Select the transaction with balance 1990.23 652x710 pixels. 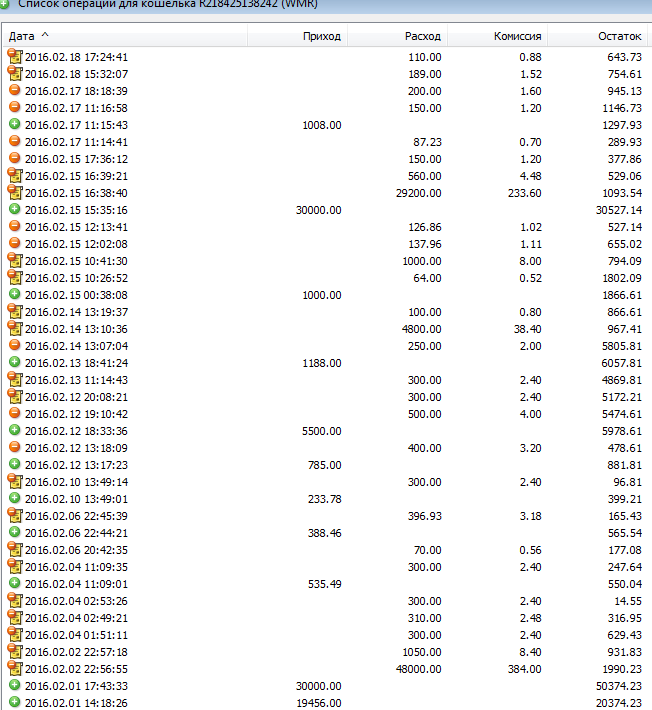[326, 669]
